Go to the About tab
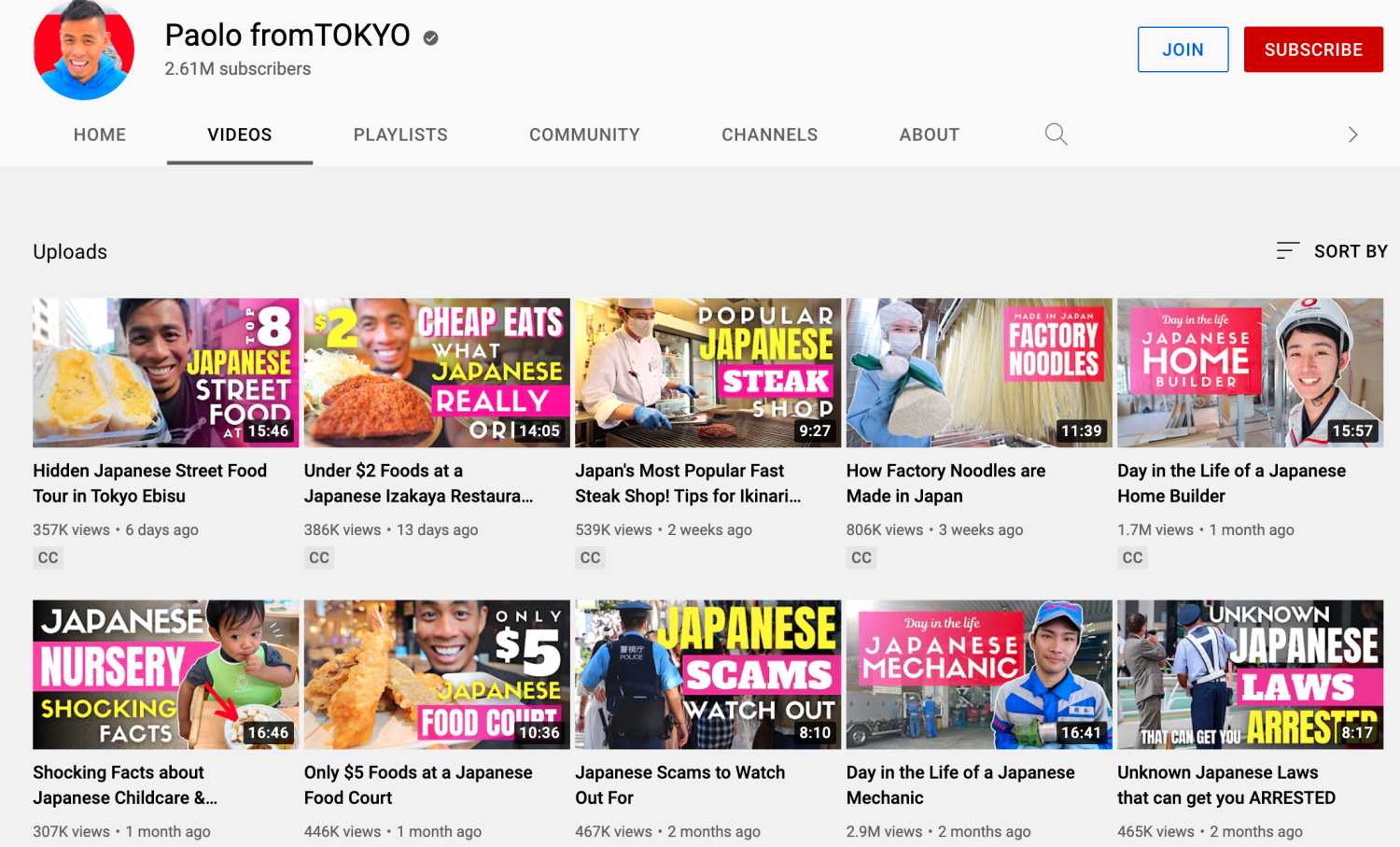This screenshot has width=1400, height=847. point(929,134)
